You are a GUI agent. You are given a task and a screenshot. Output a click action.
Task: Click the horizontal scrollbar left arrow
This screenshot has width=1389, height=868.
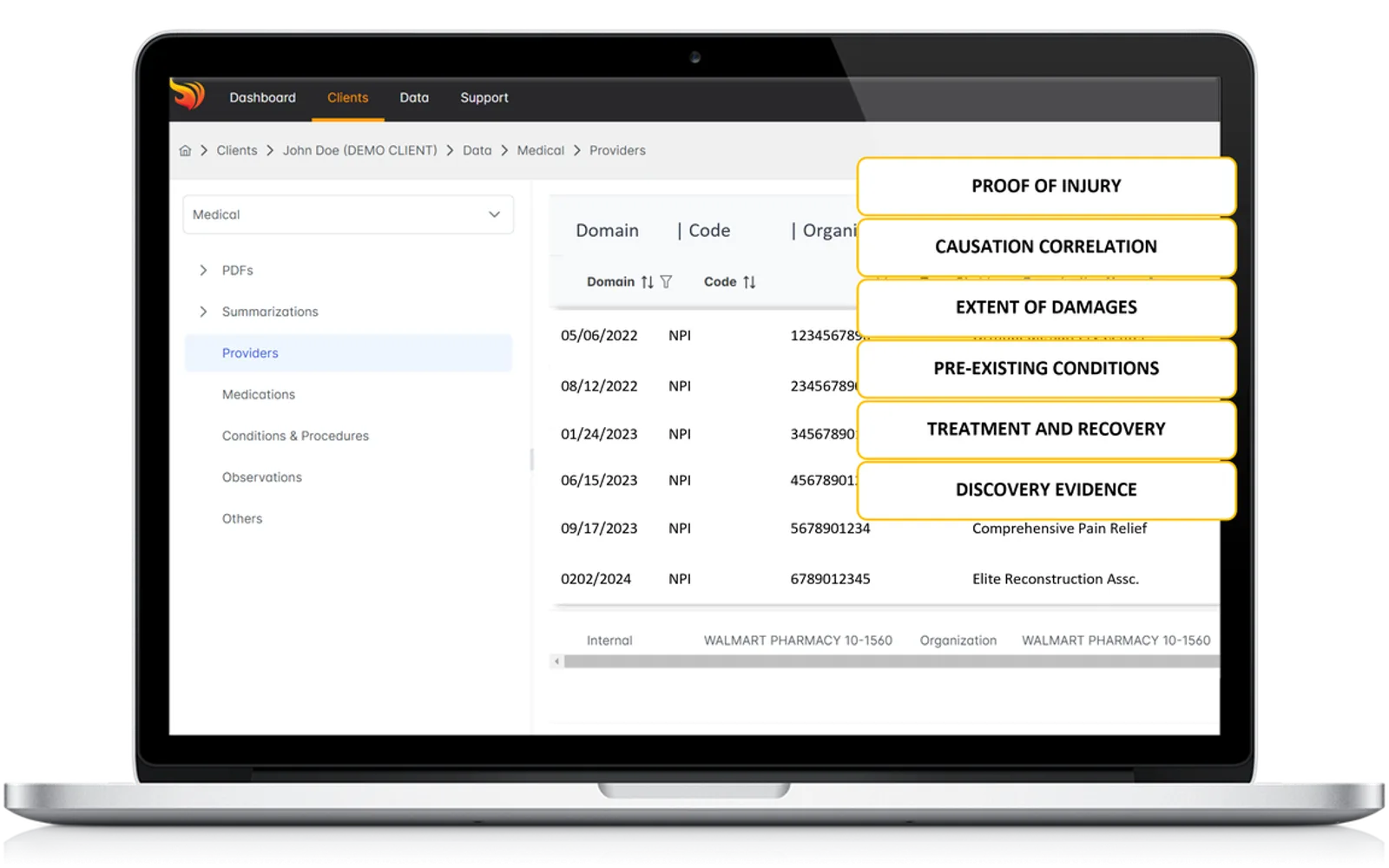point(556,661)
